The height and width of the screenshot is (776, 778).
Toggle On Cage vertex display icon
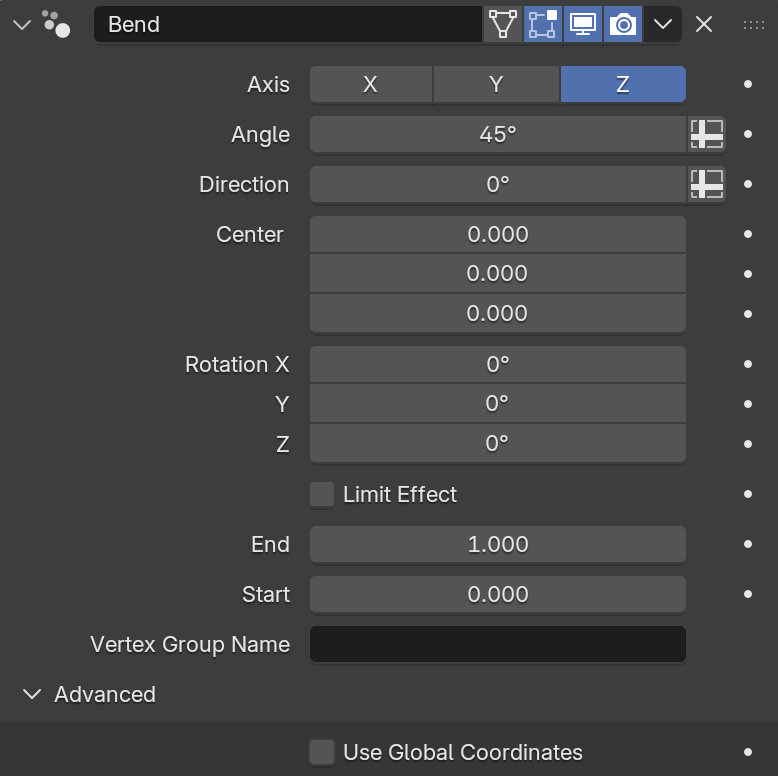click(x=503, y=24)
